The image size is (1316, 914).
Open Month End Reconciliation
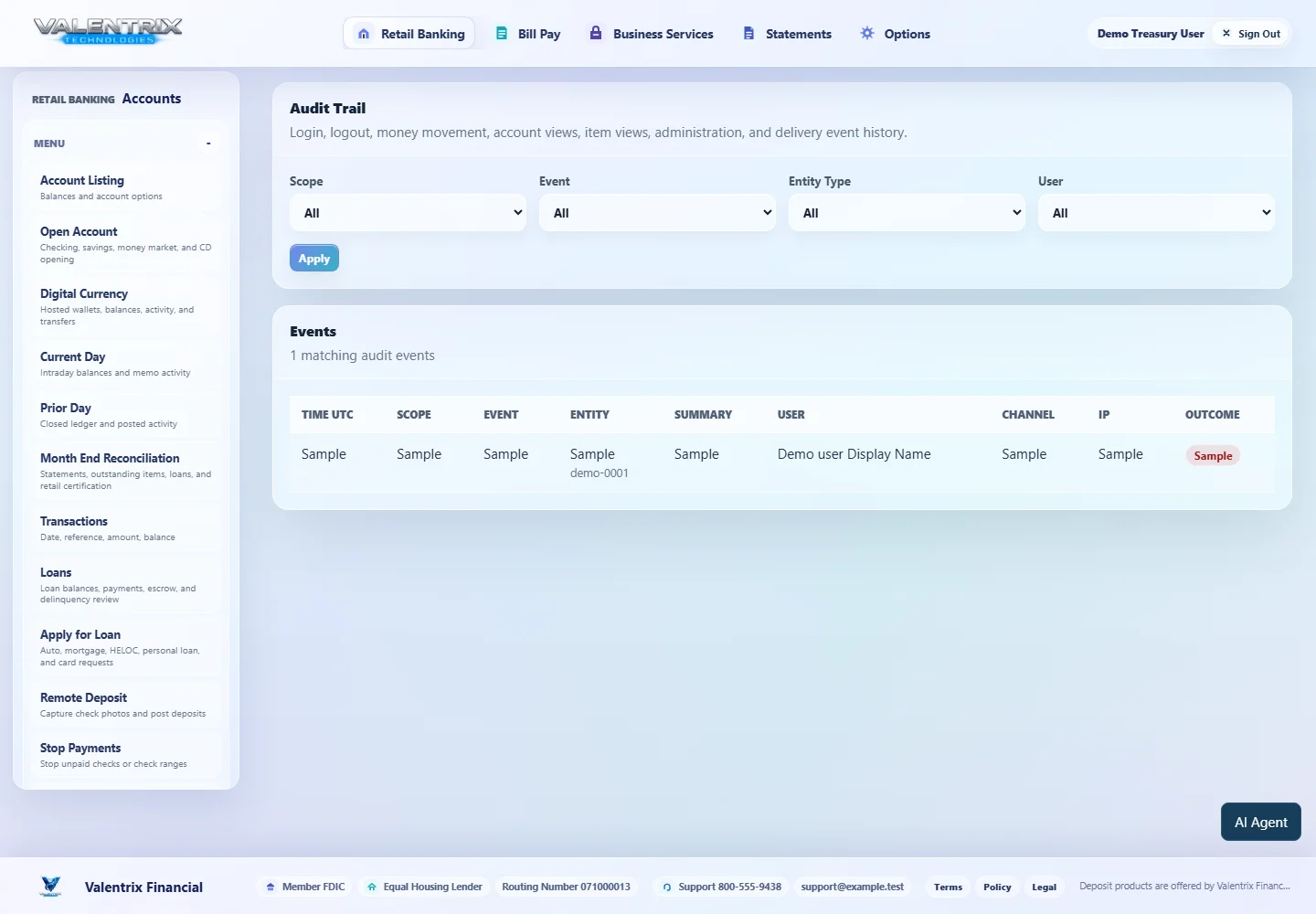(125, 472)
